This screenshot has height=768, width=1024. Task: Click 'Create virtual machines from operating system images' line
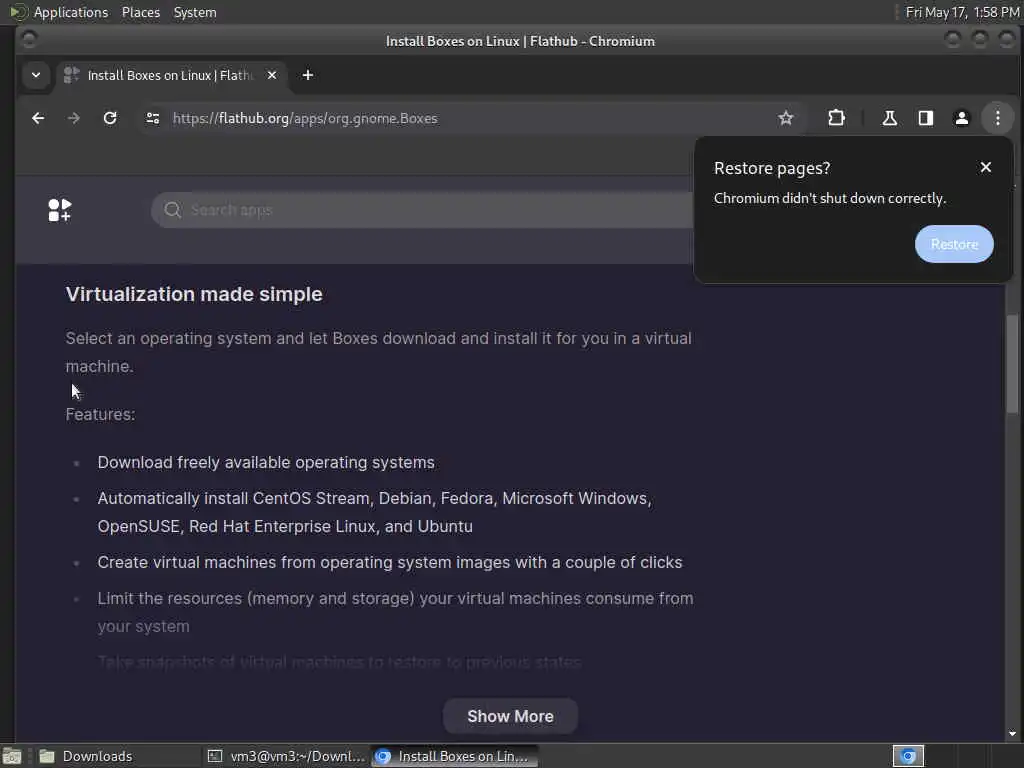pyautogui.click(x=390, y=562)
